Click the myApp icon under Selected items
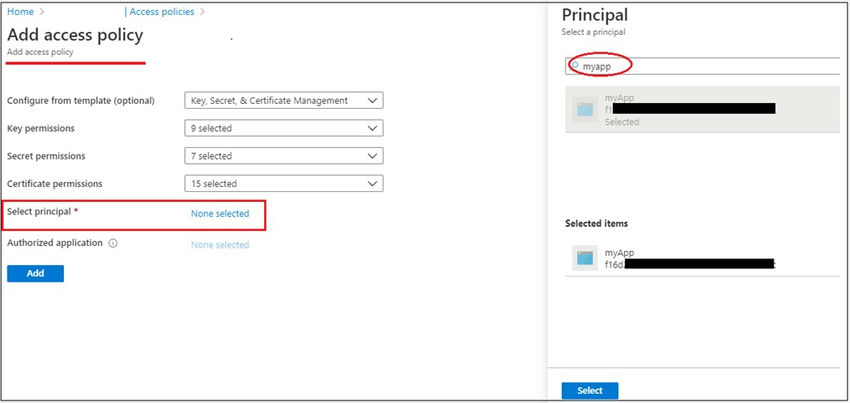Screen dimensions: 850x403 tap(585, 258)
